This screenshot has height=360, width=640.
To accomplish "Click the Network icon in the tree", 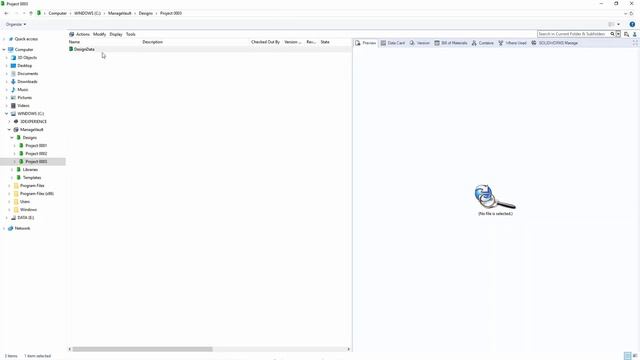I will pyautogui.click(x=11, y=229).
